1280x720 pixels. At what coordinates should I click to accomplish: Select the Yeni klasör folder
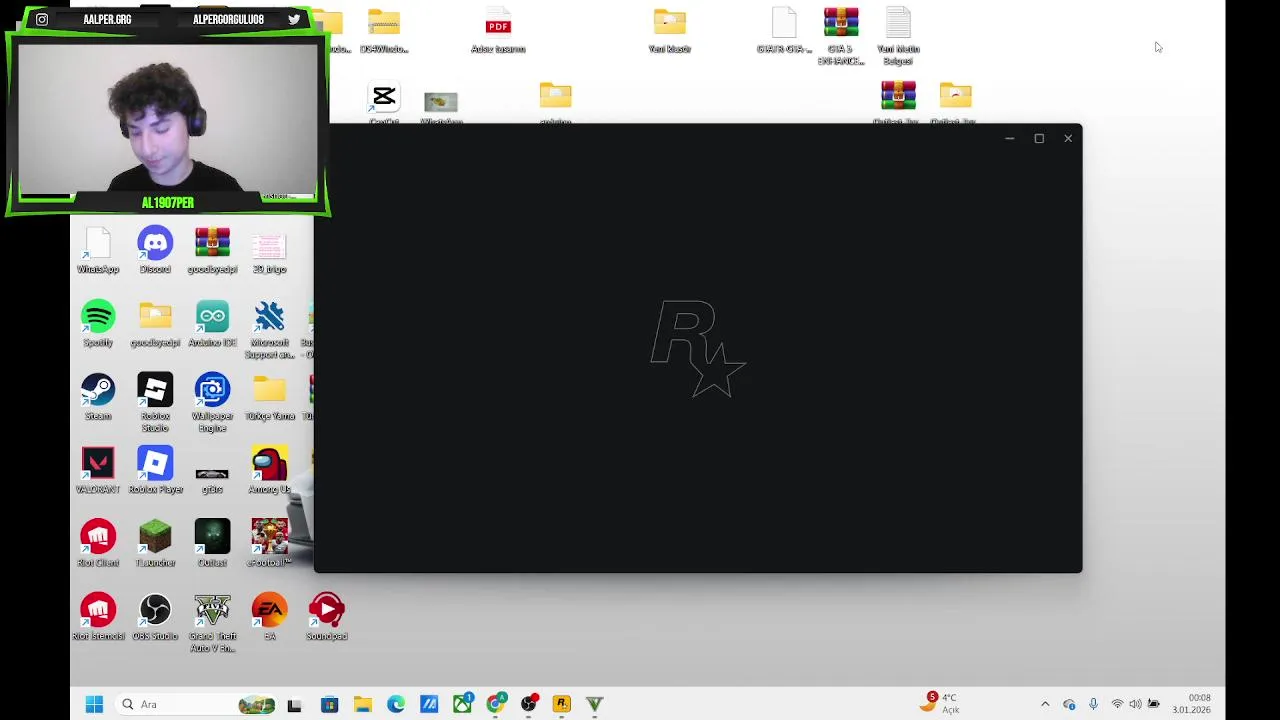pyautogui.click(x=670, y=30)
